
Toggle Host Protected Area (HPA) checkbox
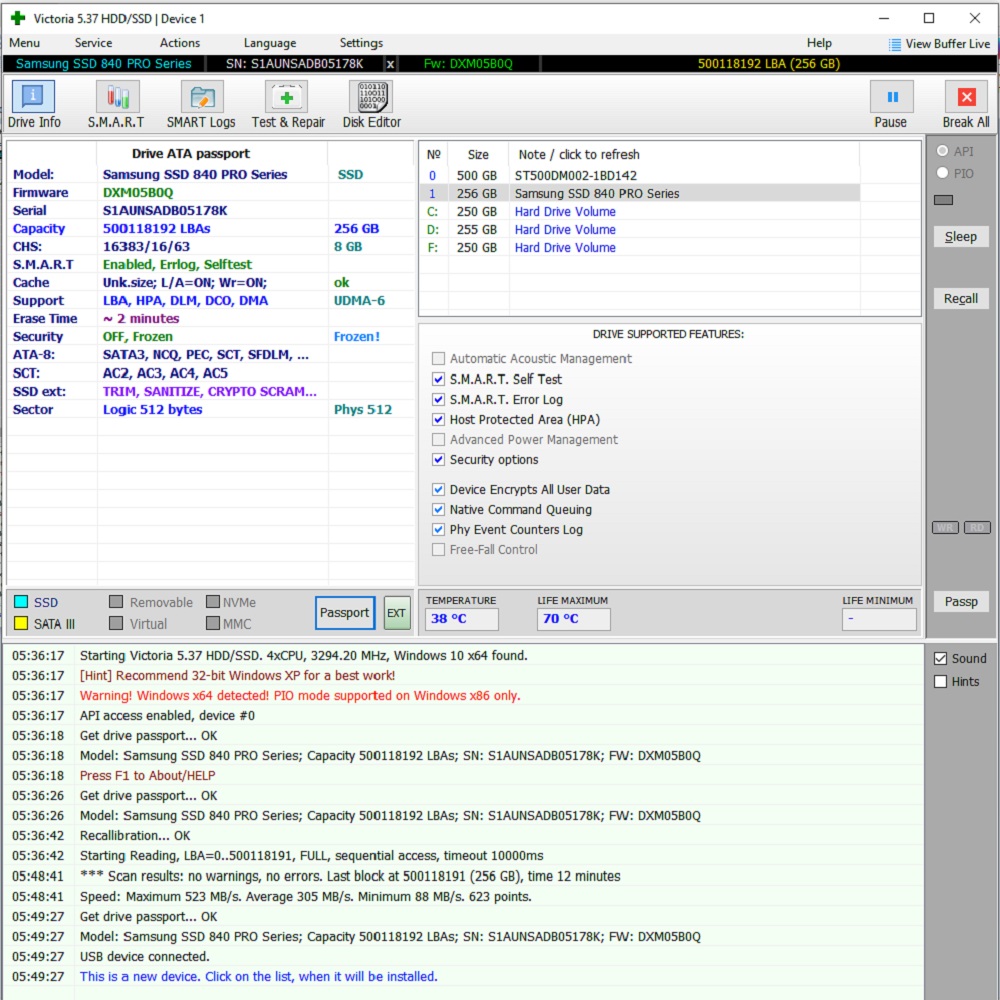click(438, 420)
